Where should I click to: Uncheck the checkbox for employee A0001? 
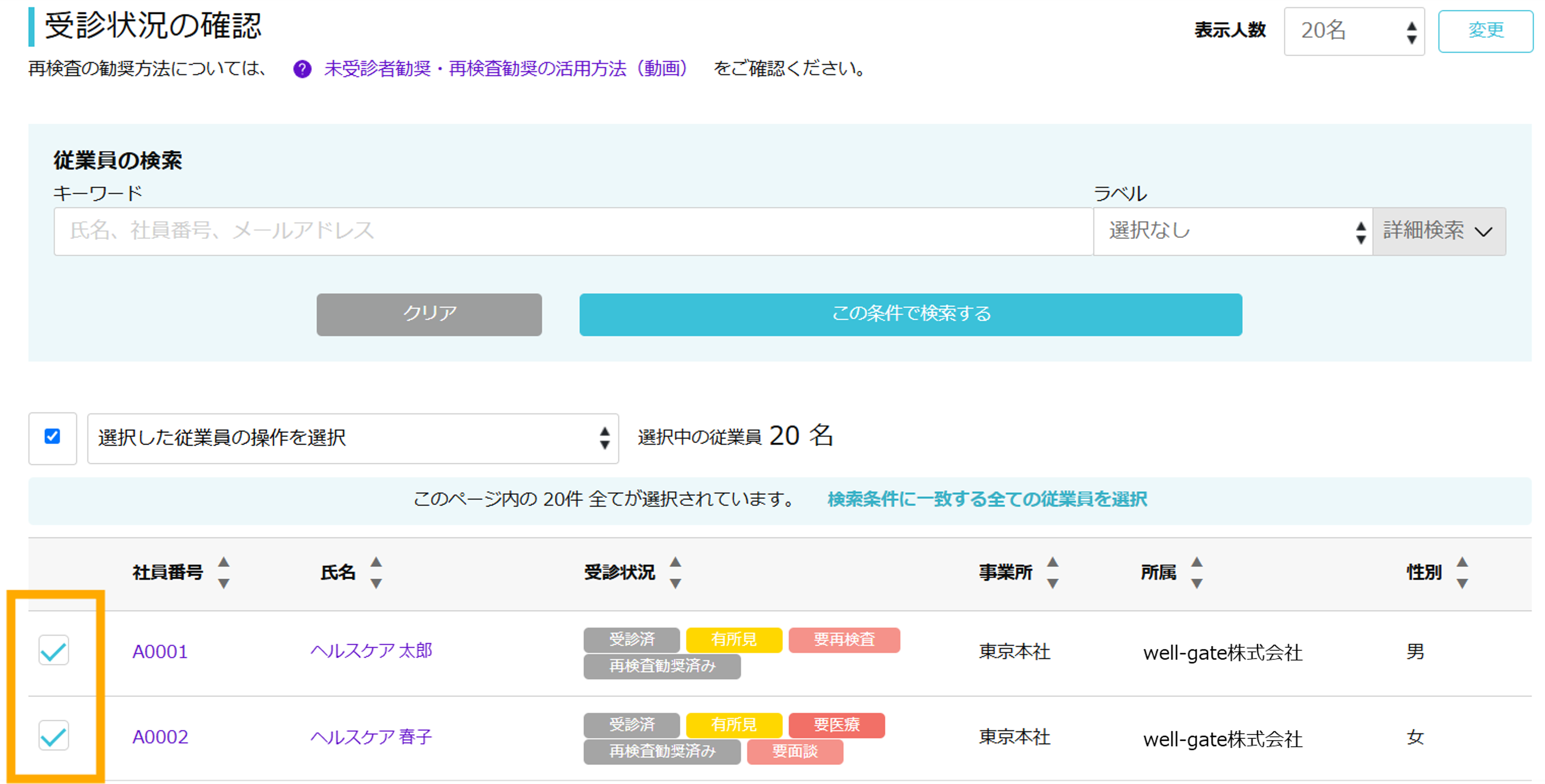(x=53, y=650)
